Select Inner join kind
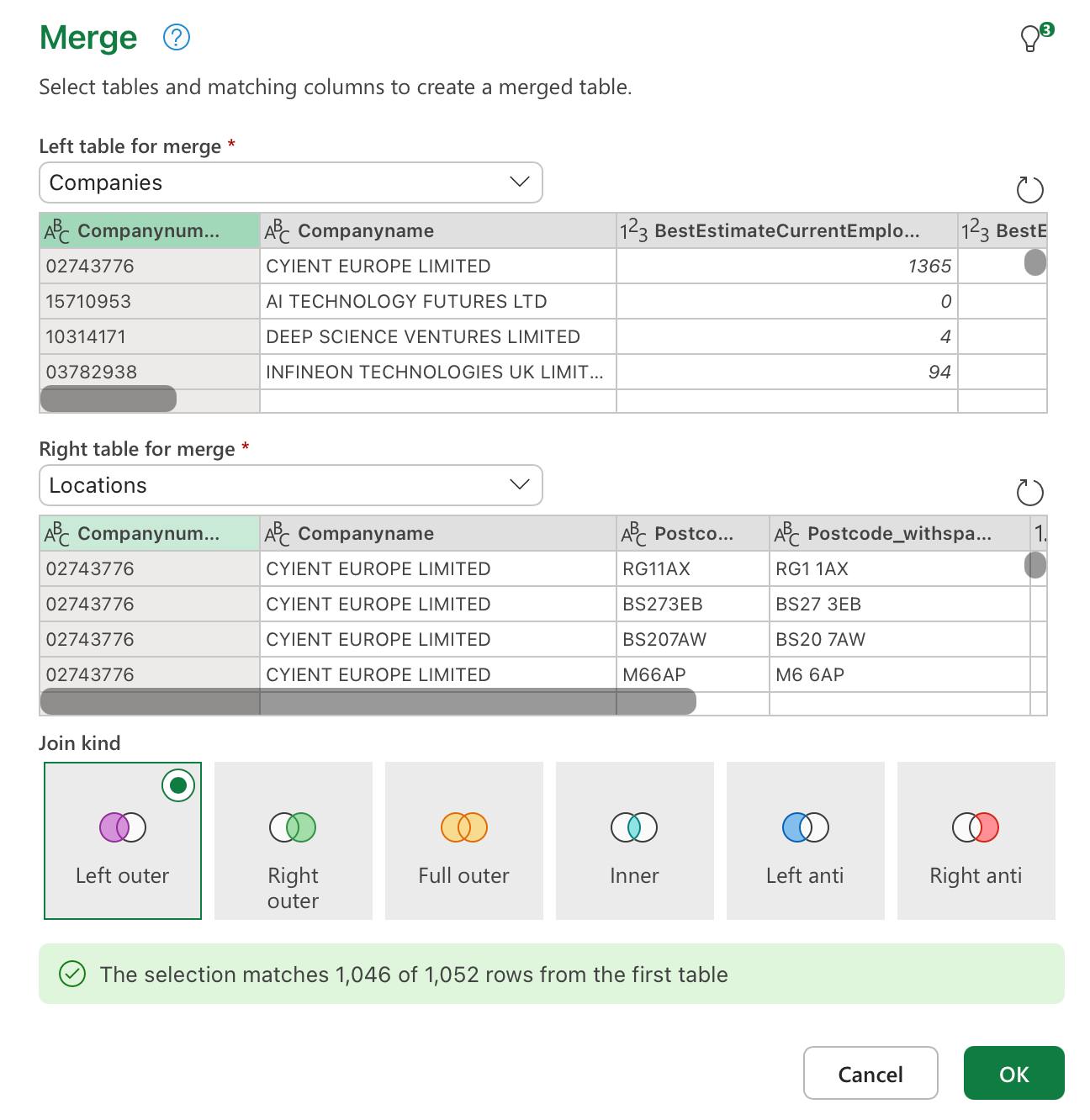Image resolution: width=1090 pixels, height=1120 pixels. click(x=635, y=841)
